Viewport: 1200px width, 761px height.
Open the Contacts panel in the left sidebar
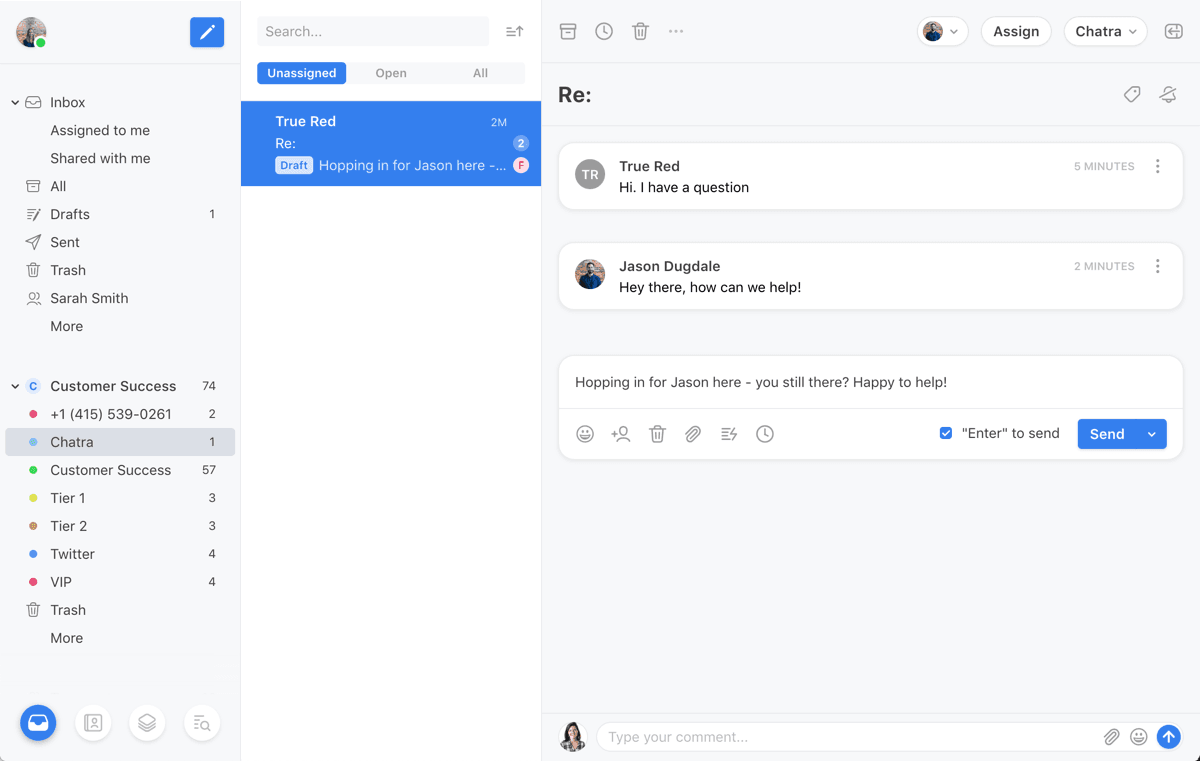(93, 722)
